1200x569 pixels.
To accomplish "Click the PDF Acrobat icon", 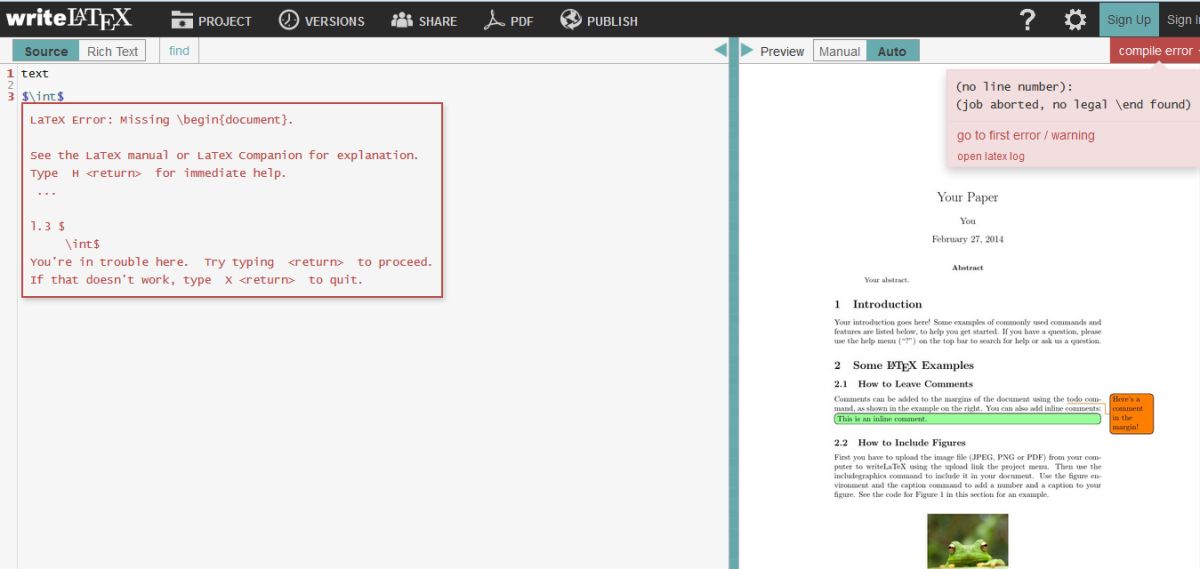I will click(494, 19).
